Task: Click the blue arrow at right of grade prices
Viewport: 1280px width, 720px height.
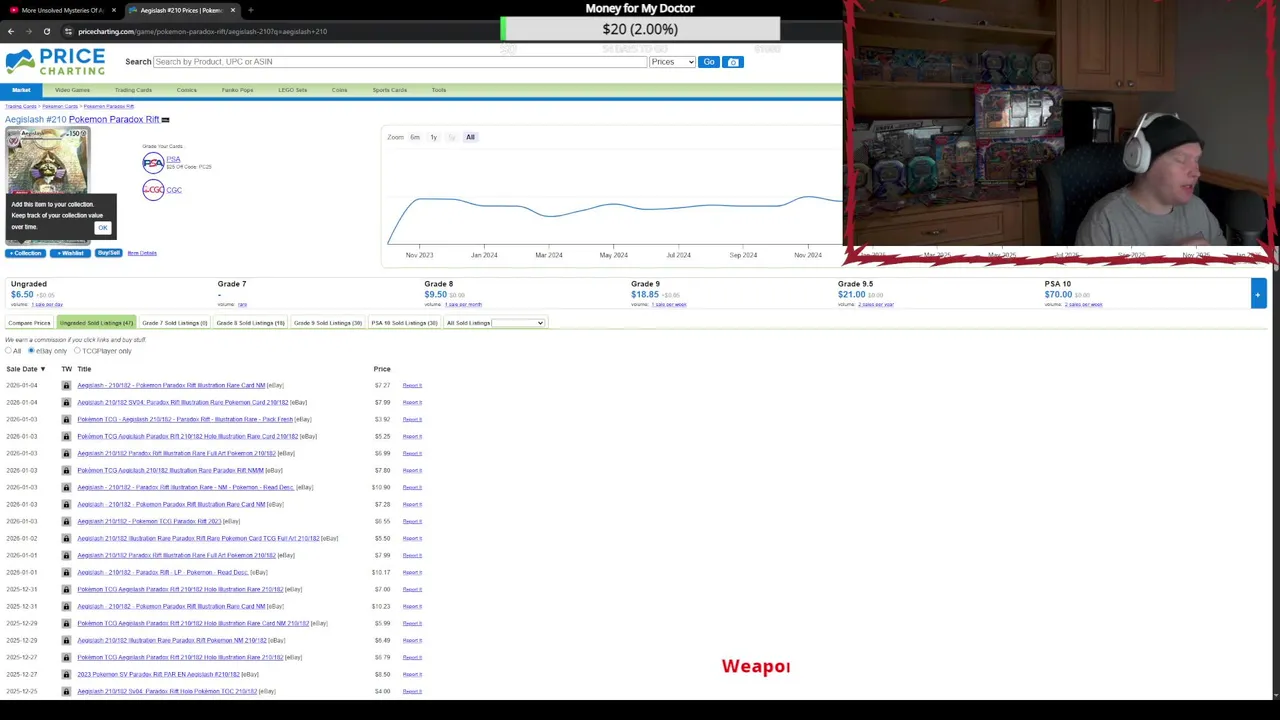Action: [x=1257, y=292]
